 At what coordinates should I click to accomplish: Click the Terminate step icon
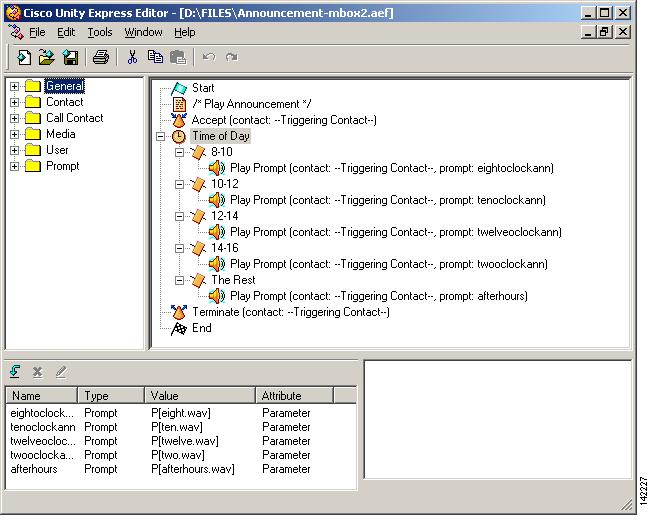(x=179, y=312)
